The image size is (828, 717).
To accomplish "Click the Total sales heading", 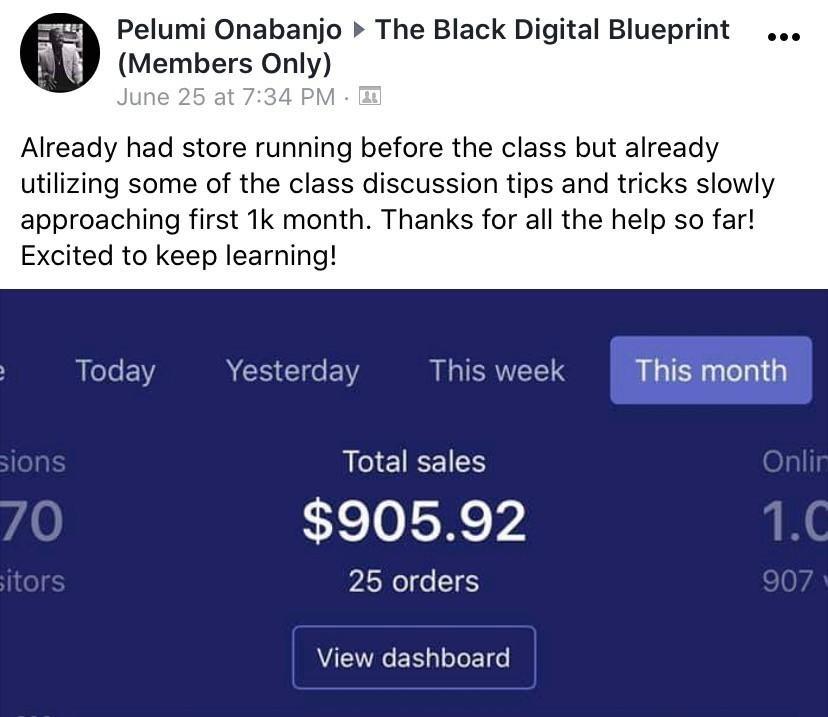I will (414, 461).
